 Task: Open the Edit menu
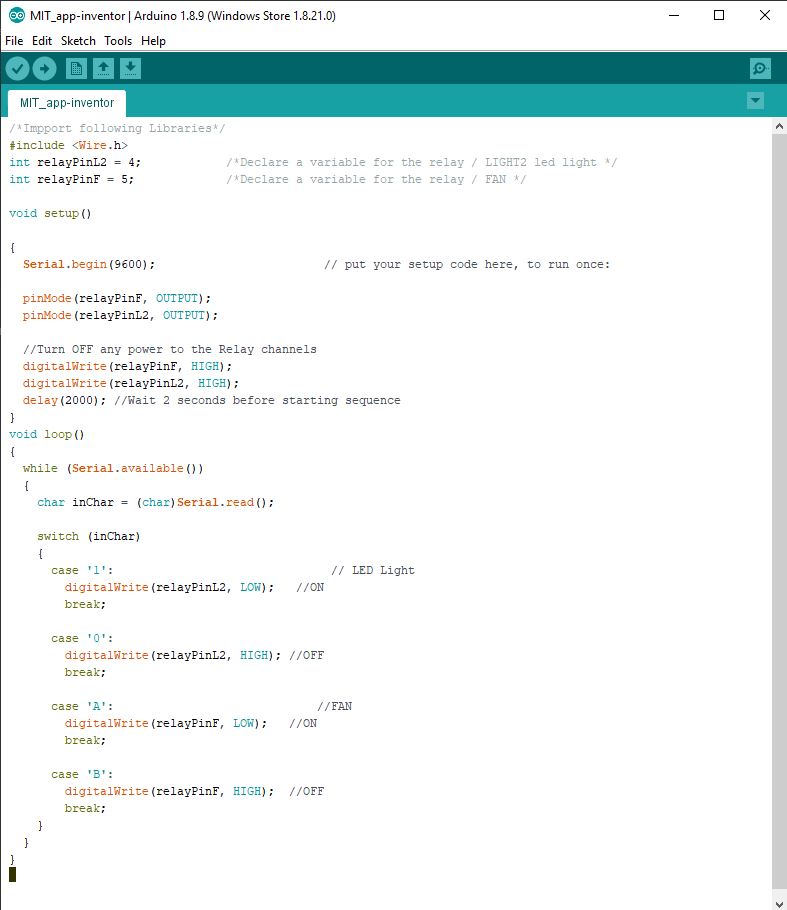(42, 41)
